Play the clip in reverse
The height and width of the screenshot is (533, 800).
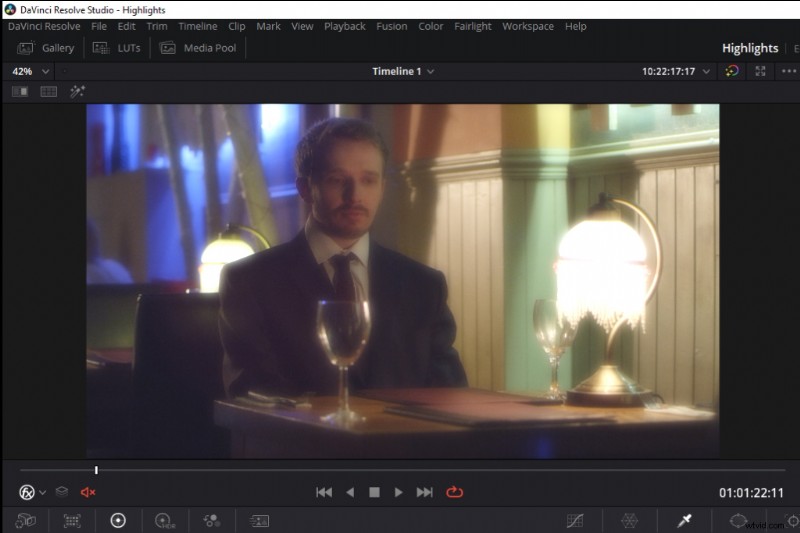coord(350,492)
